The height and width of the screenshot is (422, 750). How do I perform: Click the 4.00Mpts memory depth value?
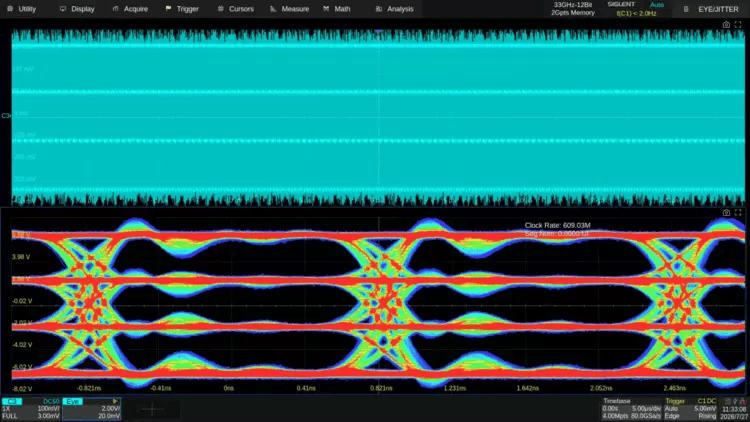[614, 416]
